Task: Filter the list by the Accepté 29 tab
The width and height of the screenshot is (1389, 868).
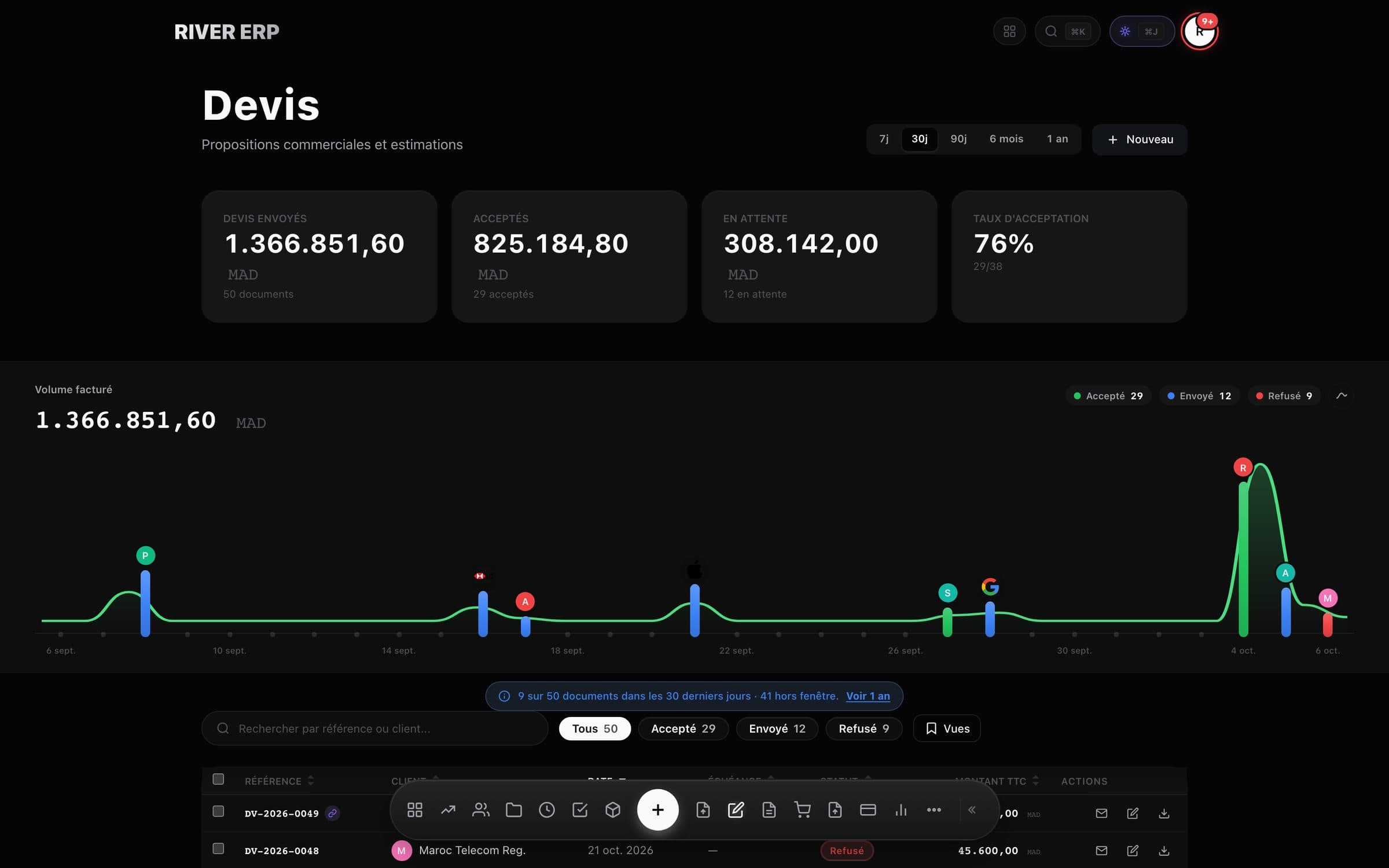Action: 683,729
